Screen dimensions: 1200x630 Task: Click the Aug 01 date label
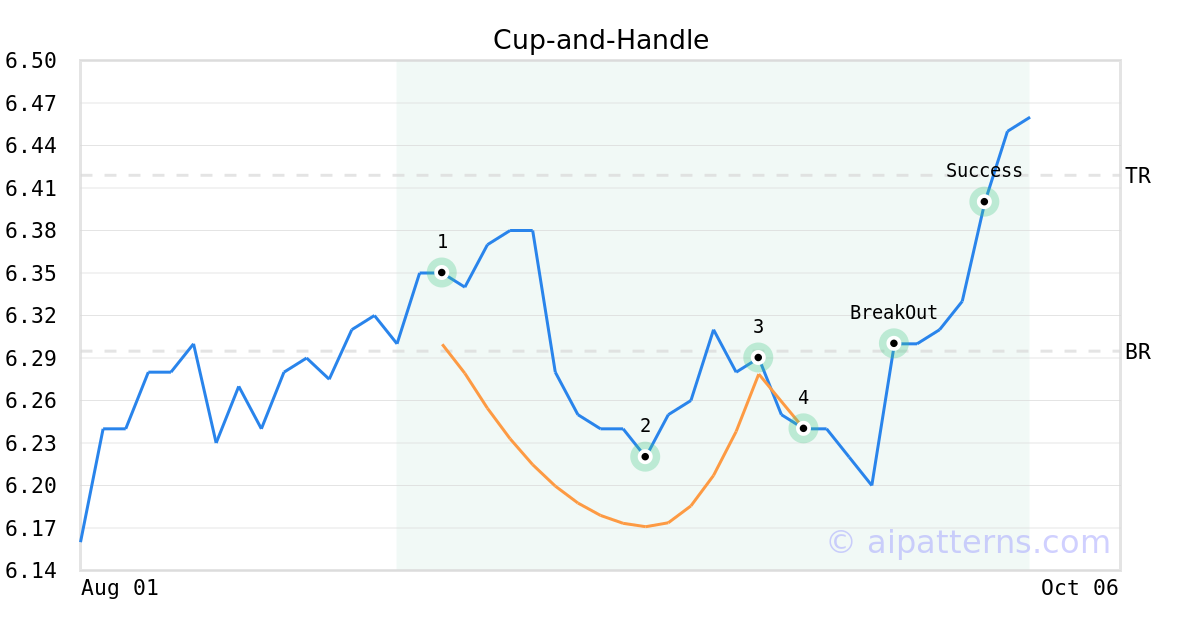point(119,588)
